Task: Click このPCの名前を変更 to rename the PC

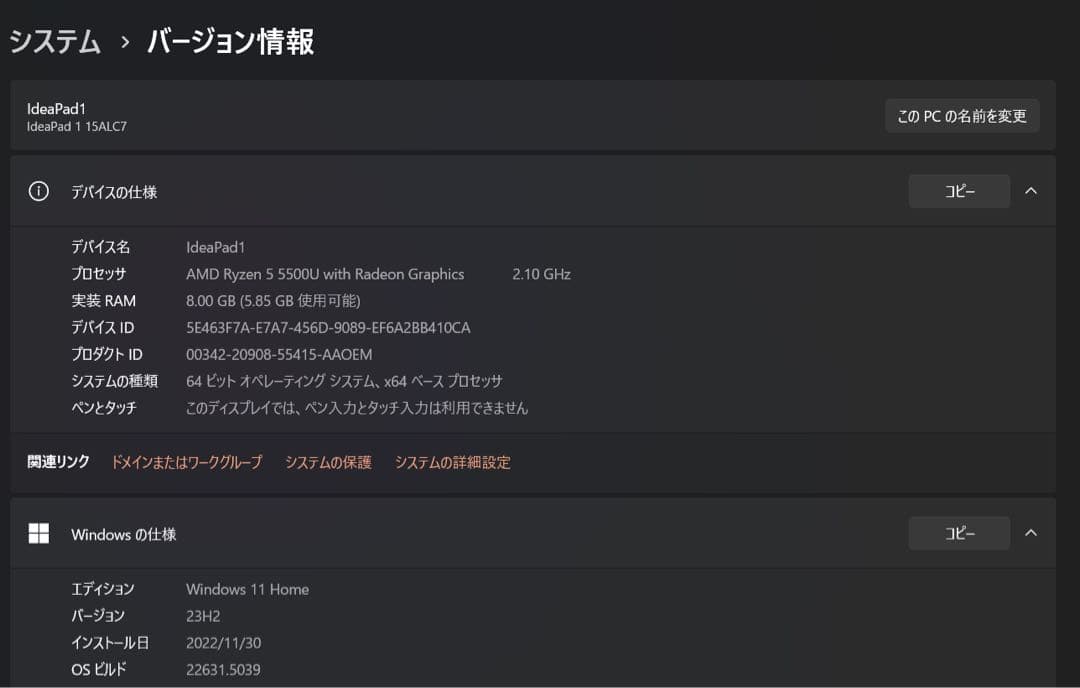Action: pyautogui.click(x=961, y=116)
